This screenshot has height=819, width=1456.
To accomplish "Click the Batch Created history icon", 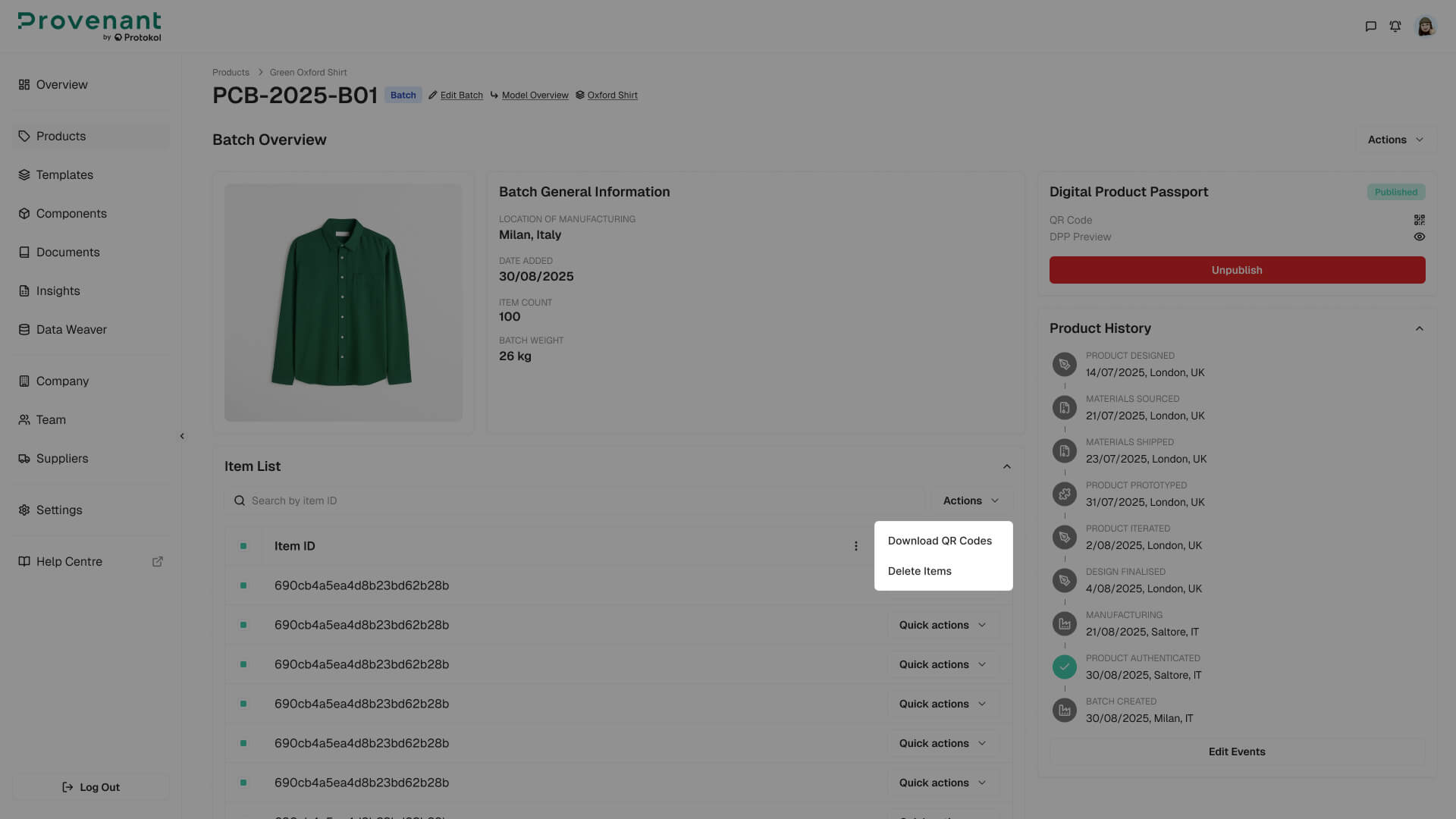I will point(1065,711).
